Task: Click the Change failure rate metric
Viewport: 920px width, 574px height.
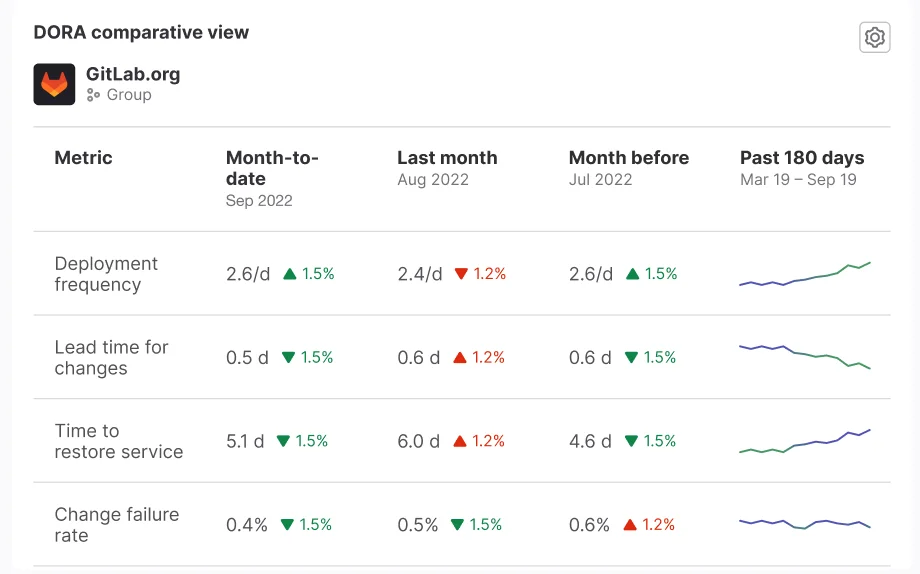Action: click(x=116, y=525)
